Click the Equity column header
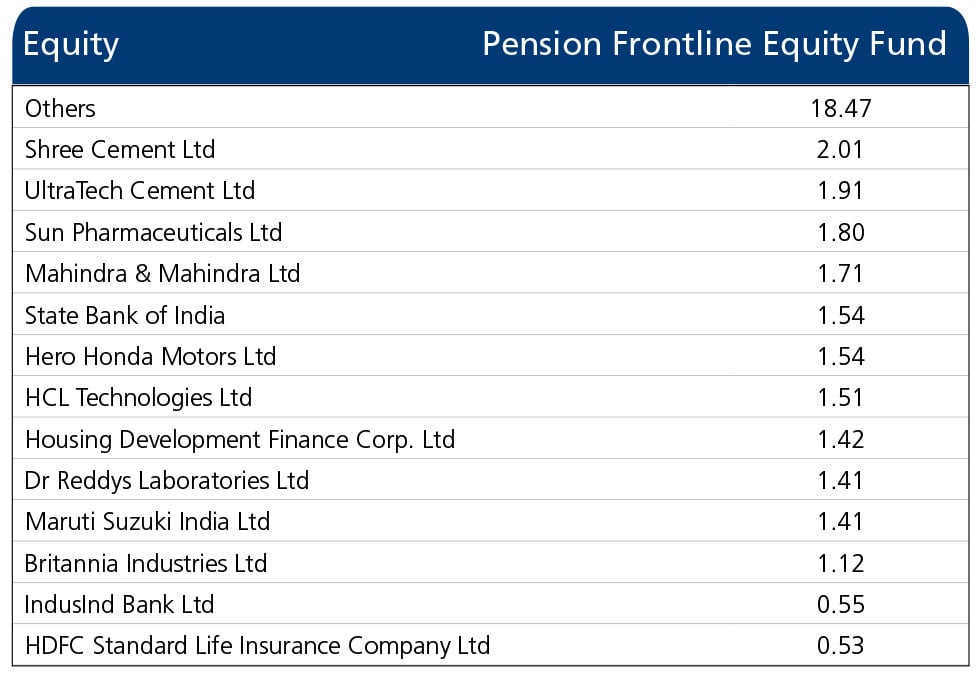 point(71,44)
